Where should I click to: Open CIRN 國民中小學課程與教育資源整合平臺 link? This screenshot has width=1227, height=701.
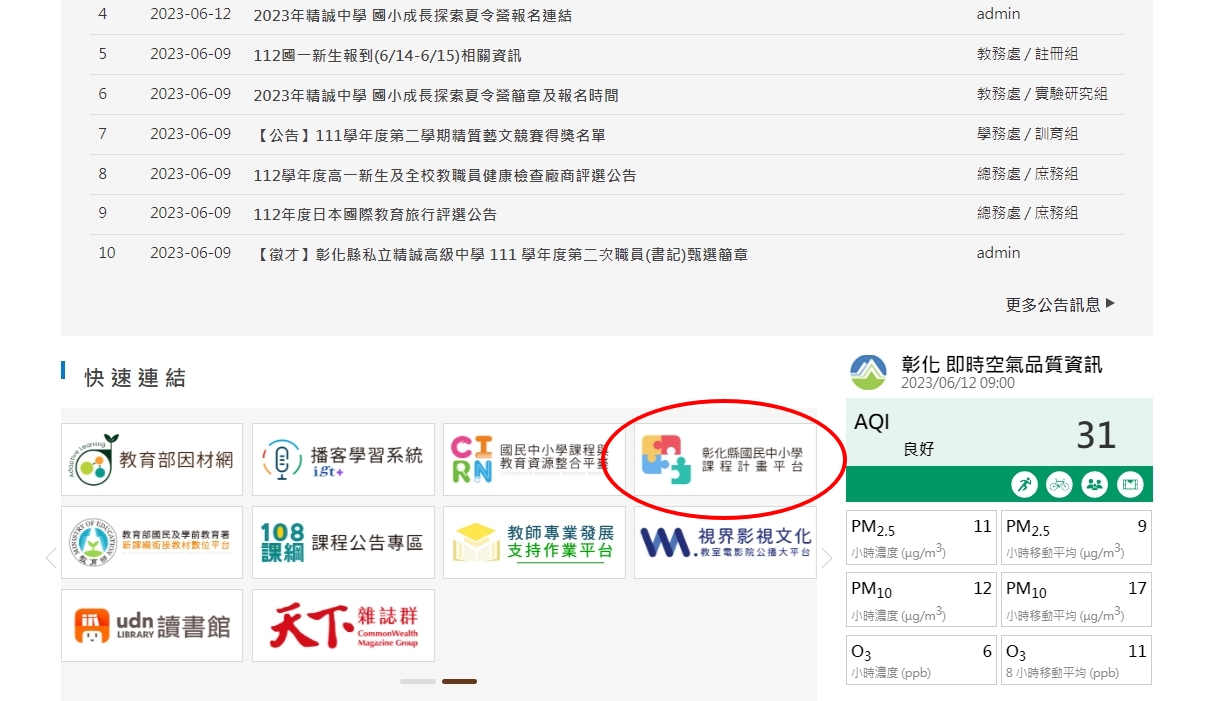tap(534, 460)
